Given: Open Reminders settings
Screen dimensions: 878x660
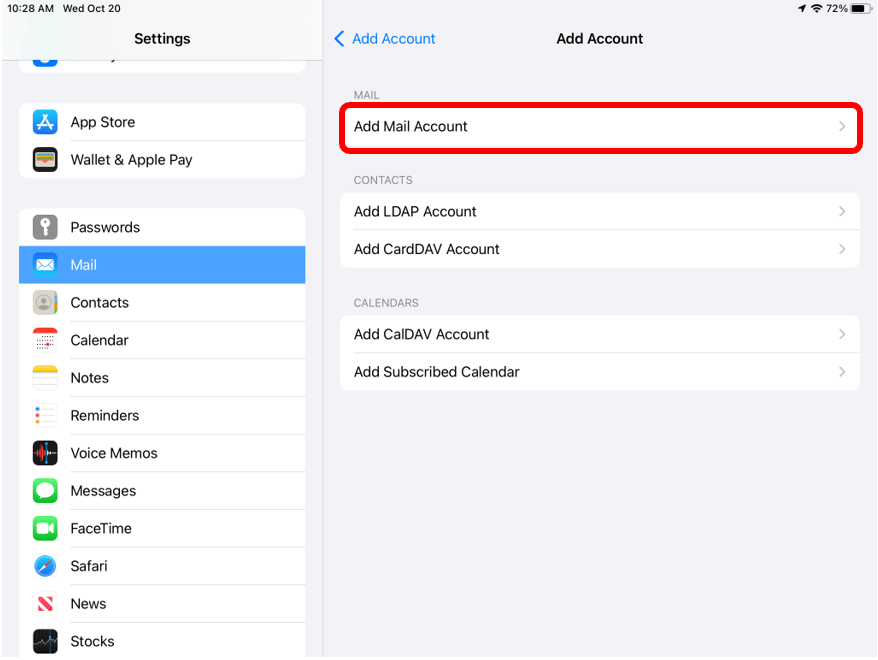Looking at the screenshot, I should tap(162, 415).
